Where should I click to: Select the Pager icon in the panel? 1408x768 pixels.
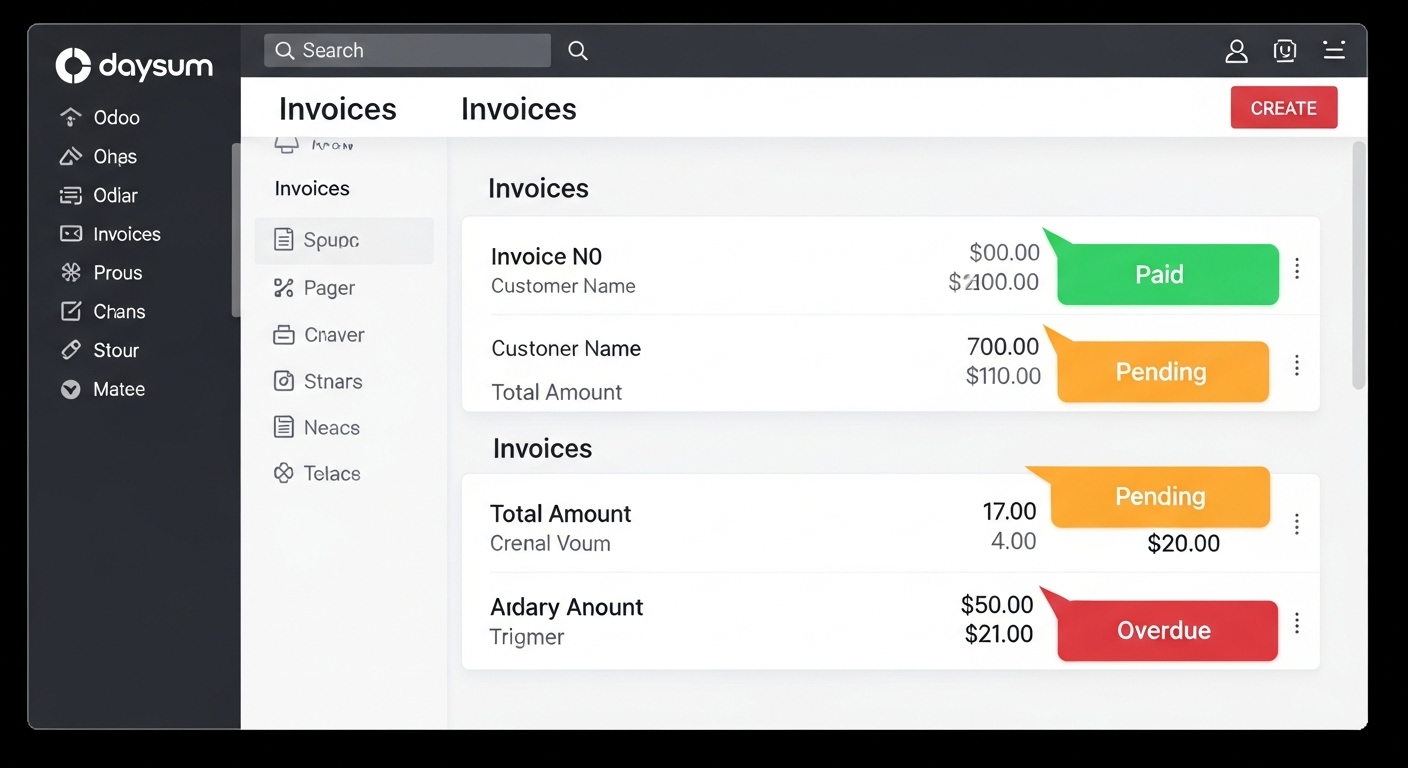[x=282, y=288]
